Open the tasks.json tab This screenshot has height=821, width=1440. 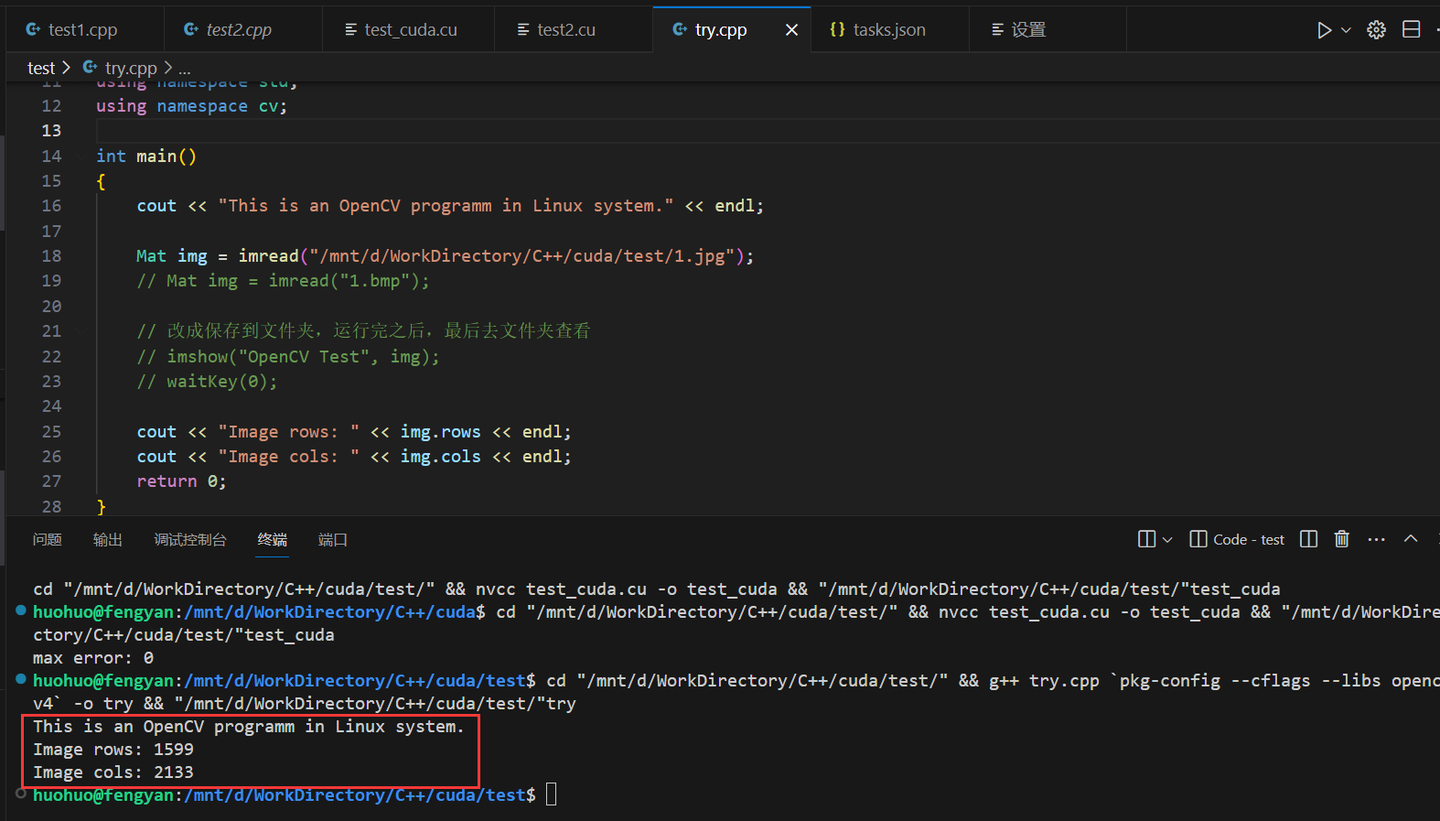[888, 30]
